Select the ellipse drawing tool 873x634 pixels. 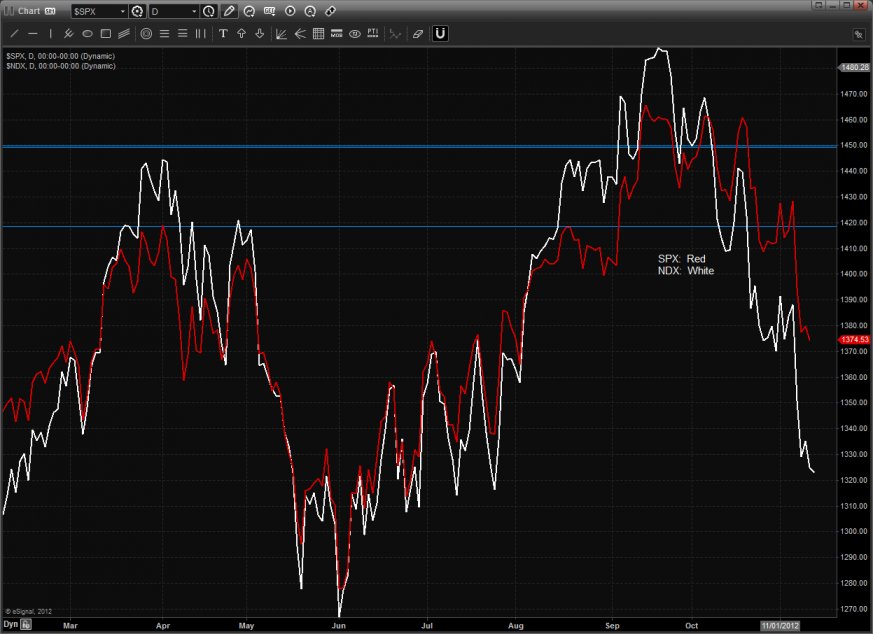87,34
